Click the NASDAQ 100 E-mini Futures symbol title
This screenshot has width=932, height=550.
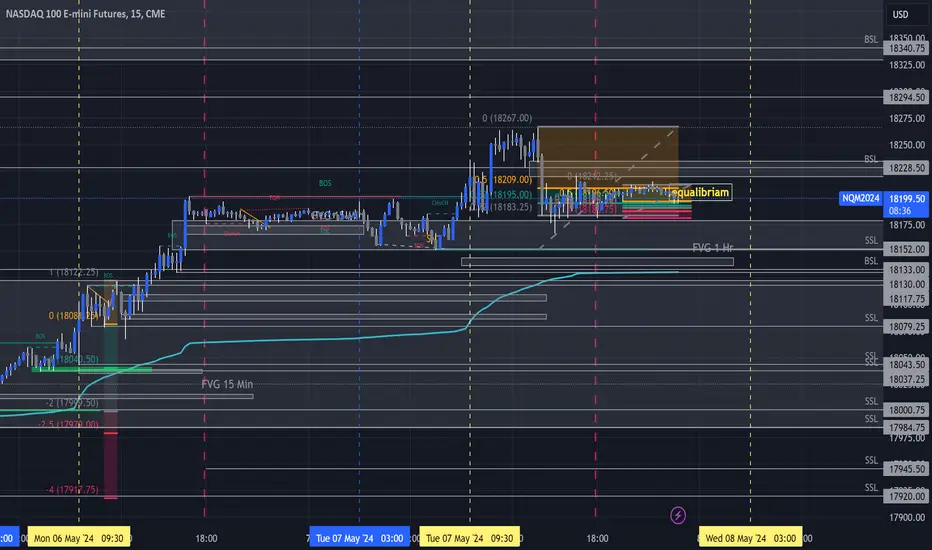pyautogui.click(x=86, y=14)
